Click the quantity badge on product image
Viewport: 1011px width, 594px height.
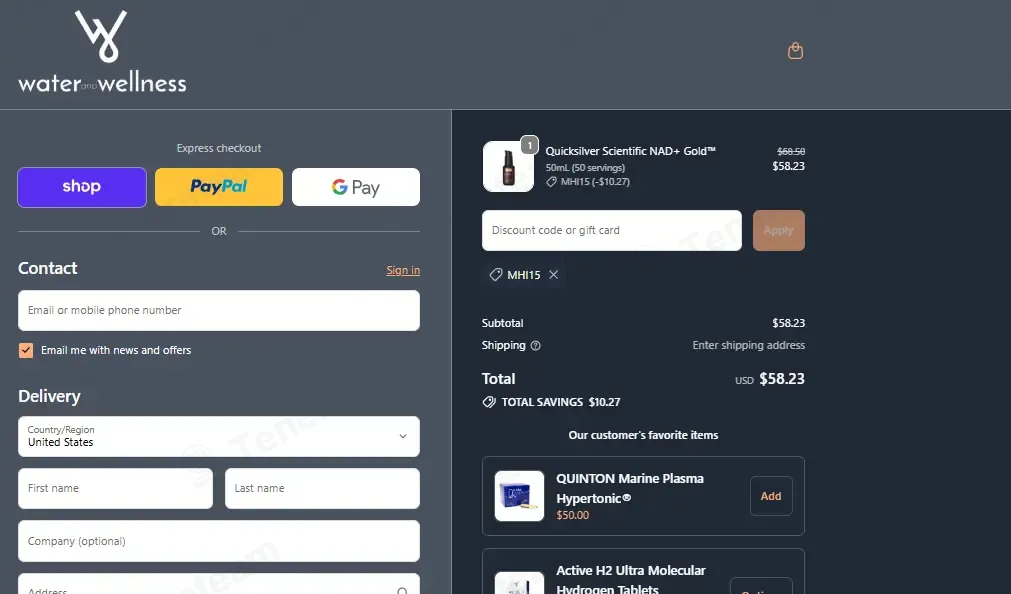pos(529,145)
